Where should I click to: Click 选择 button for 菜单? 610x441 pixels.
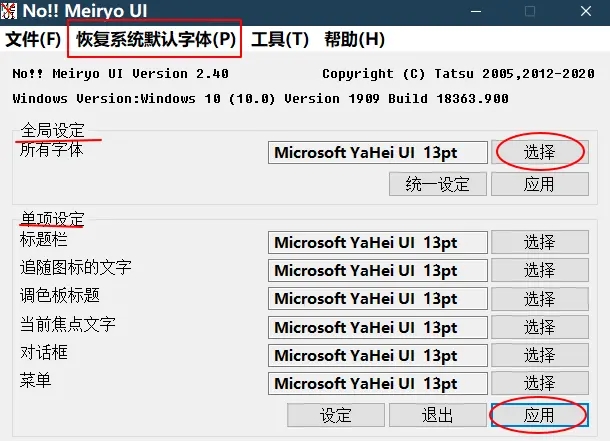(540, 383)
